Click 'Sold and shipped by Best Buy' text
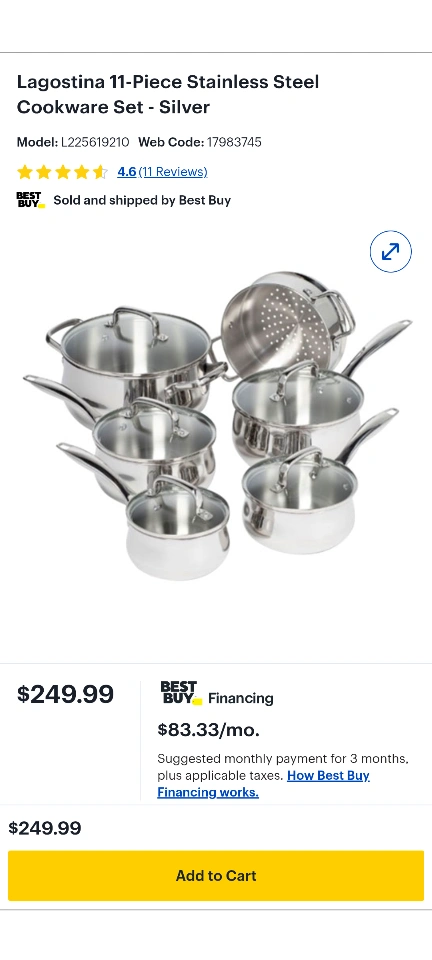This screenshot has width=432, height=960. [142, 200]
